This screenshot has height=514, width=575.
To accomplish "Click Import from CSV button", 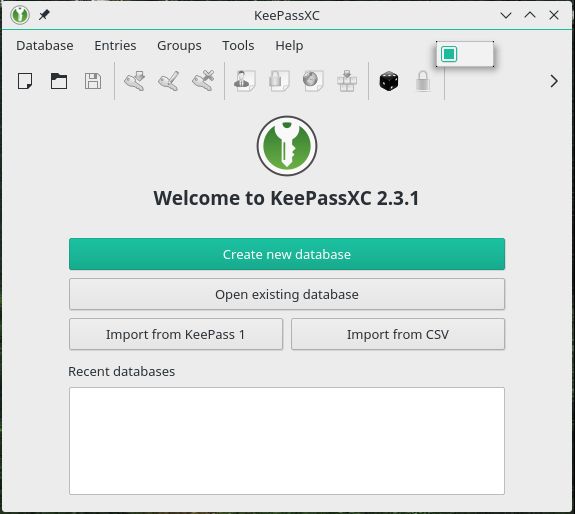I will point(398,334).
